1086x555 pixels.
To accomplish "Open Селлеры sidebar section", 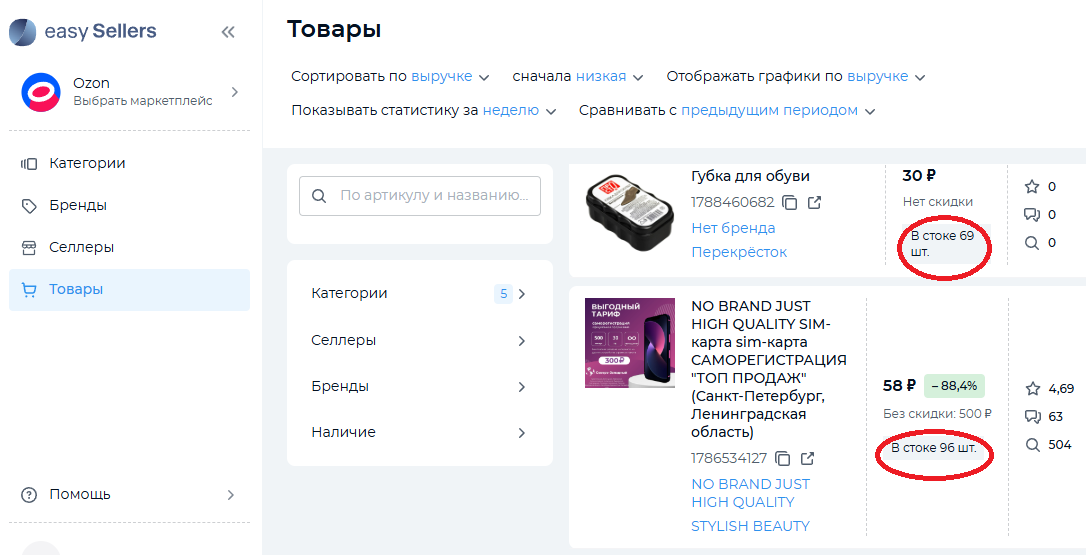I will [81, 247].
